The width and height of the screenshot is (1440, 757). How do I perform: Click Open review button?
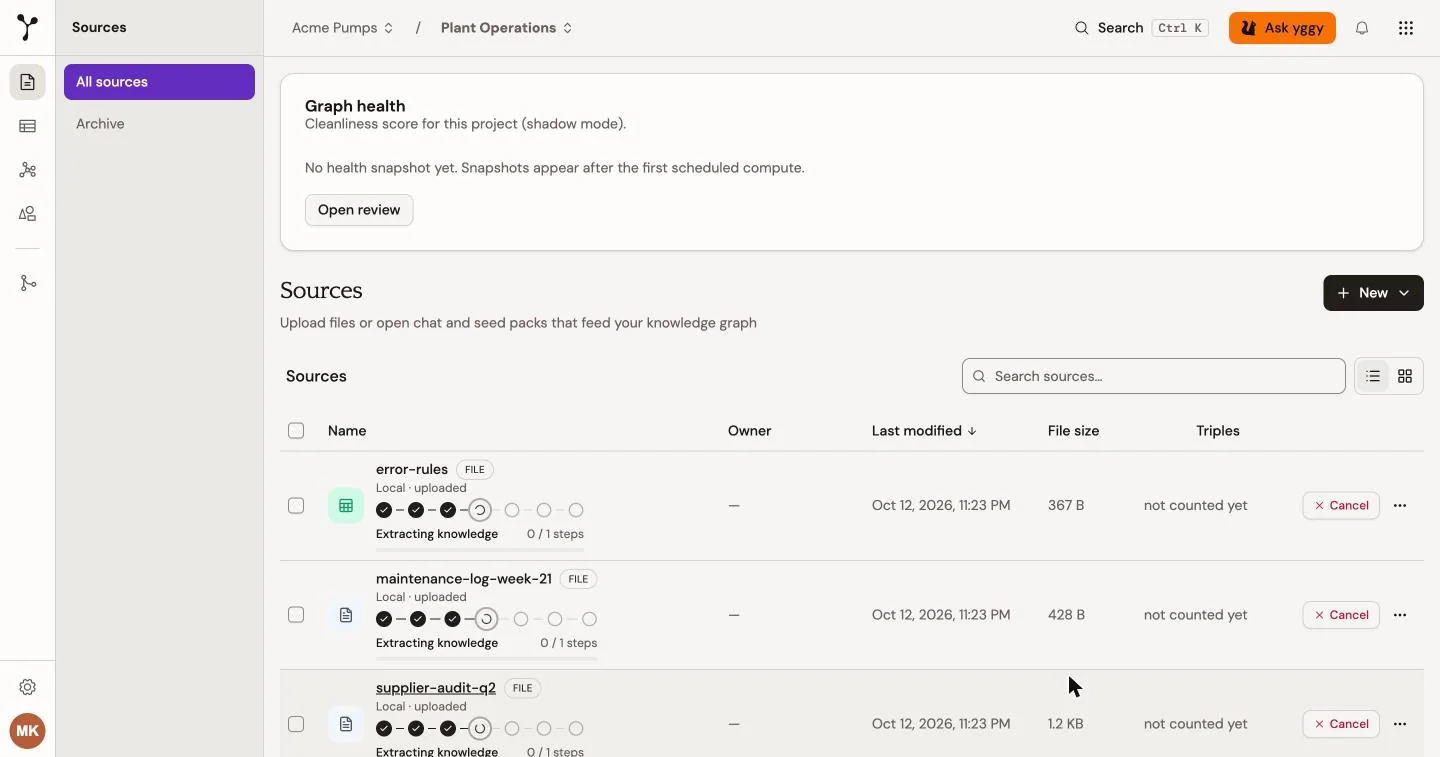click(359, 210)
